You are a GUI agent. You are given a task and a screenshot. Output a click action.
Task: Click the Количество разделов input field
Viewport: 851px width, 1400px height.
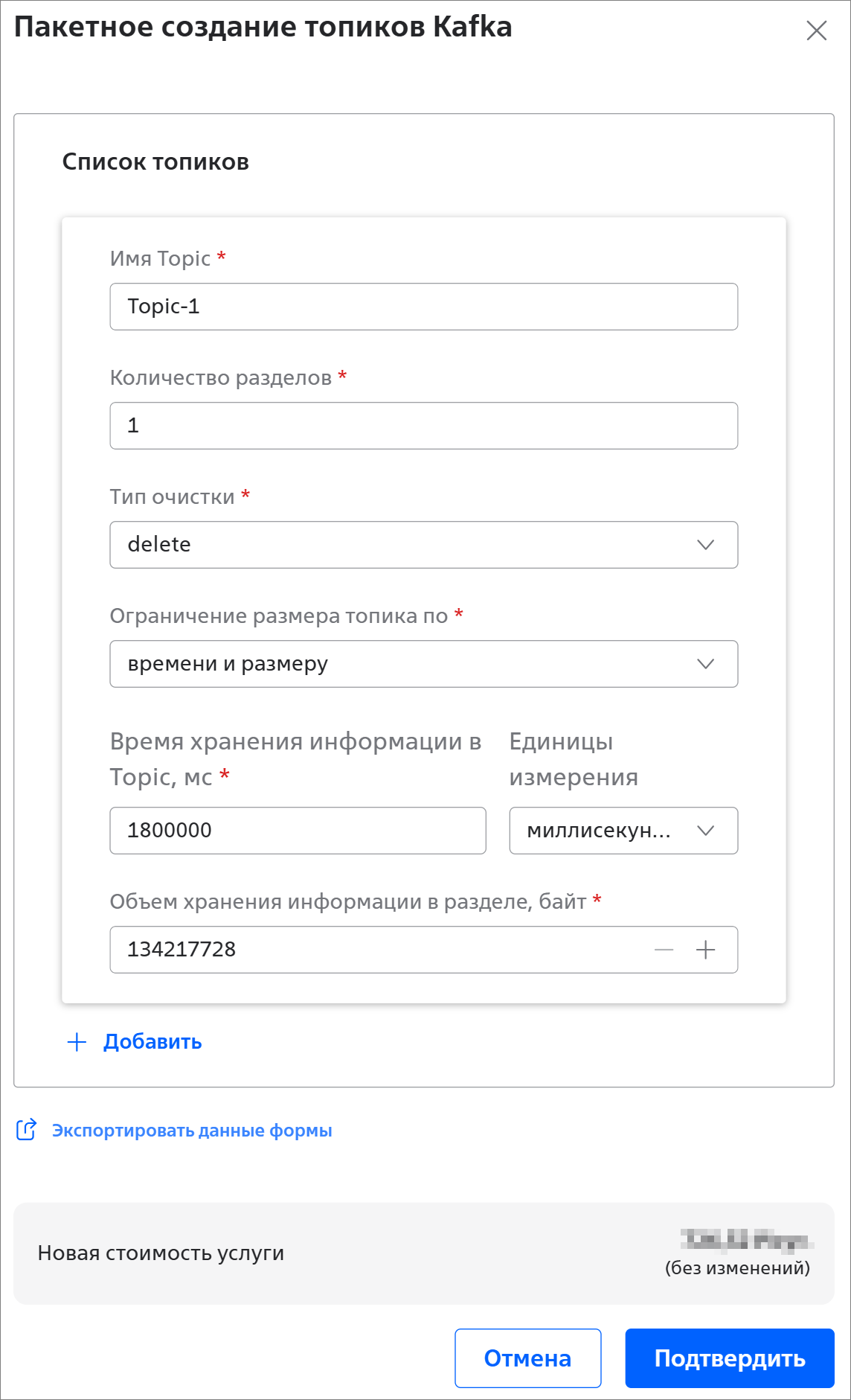coord(423,426)
